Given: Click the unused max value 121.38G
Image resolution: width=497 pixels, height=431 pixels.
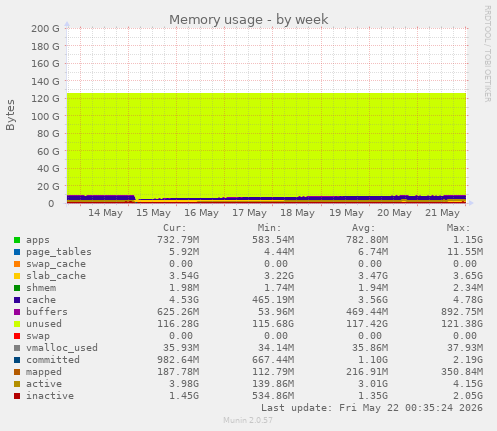Looking at the screenshot, I should coord(462,324).
